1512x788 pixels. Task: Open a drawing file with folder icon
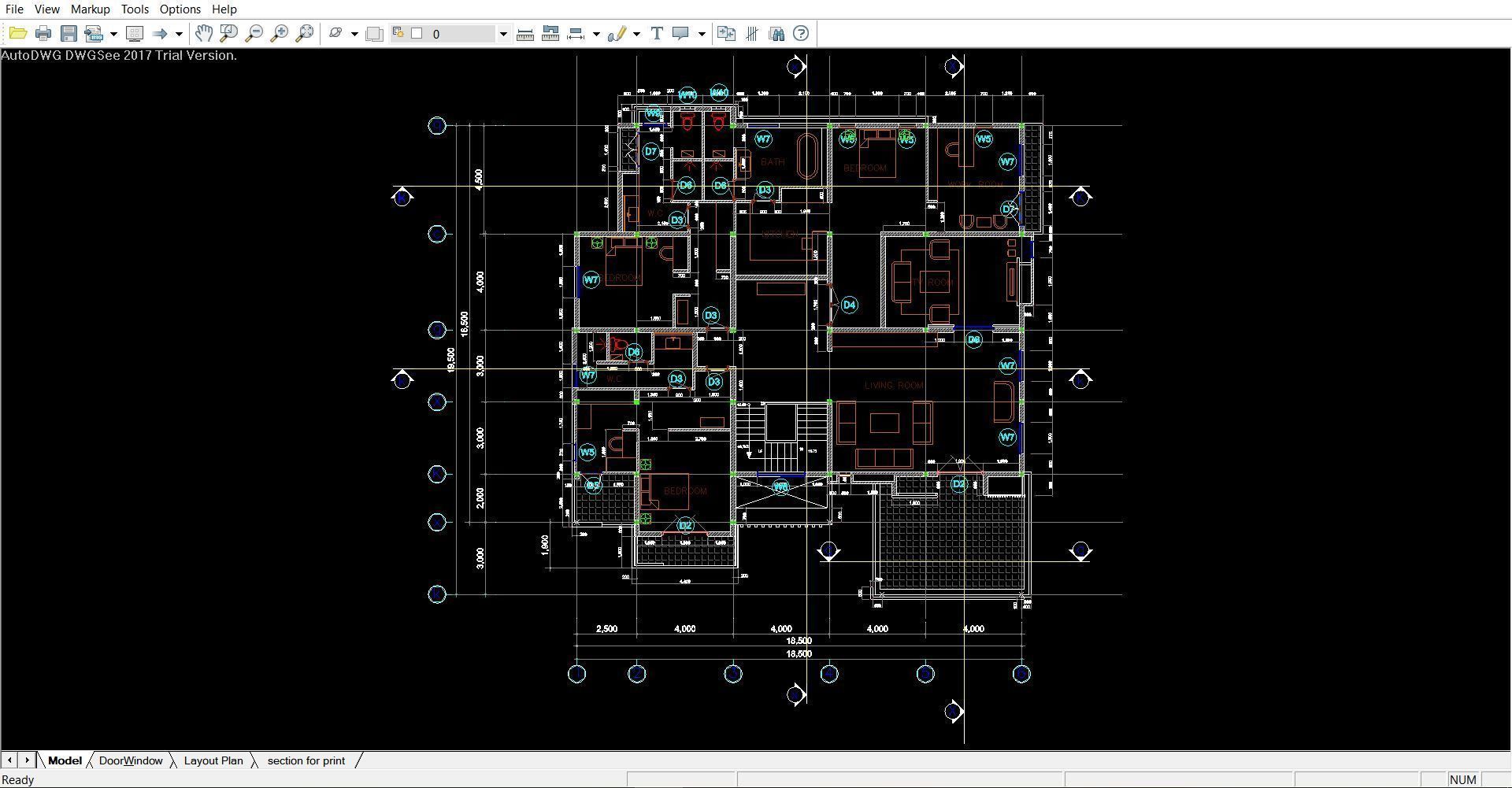(x=17, y=33)
